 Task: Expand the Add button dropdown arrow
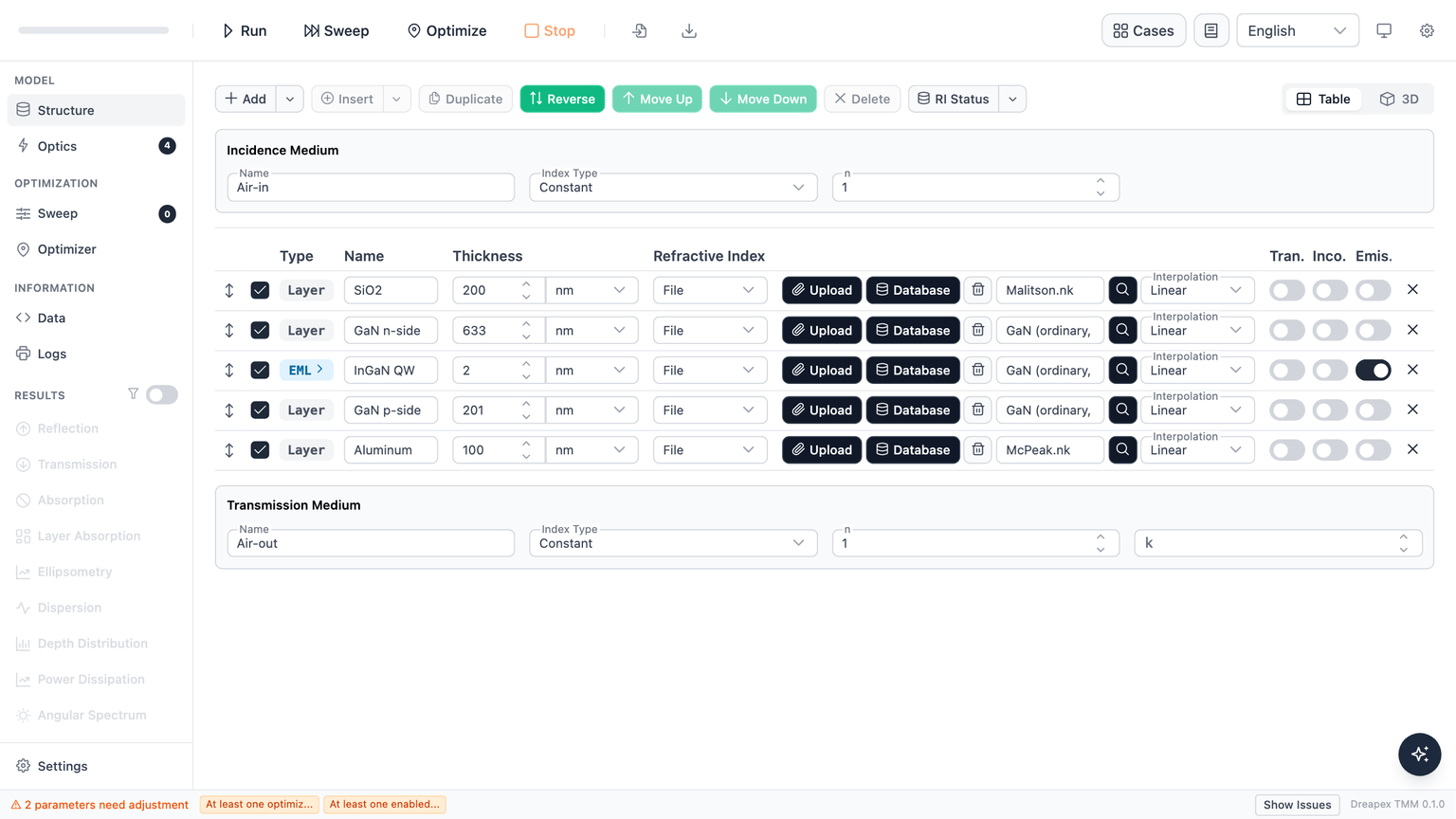pos(290,99)
